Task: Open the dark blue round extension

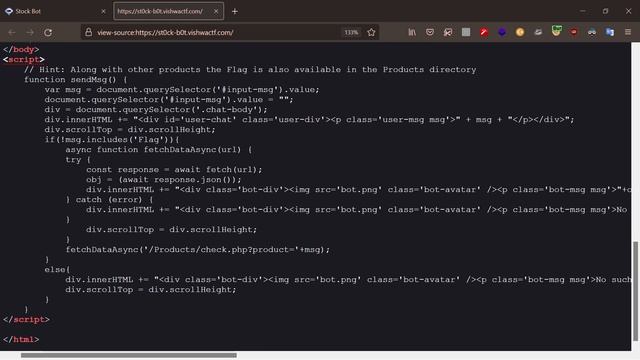Action: tap(502, 32)
